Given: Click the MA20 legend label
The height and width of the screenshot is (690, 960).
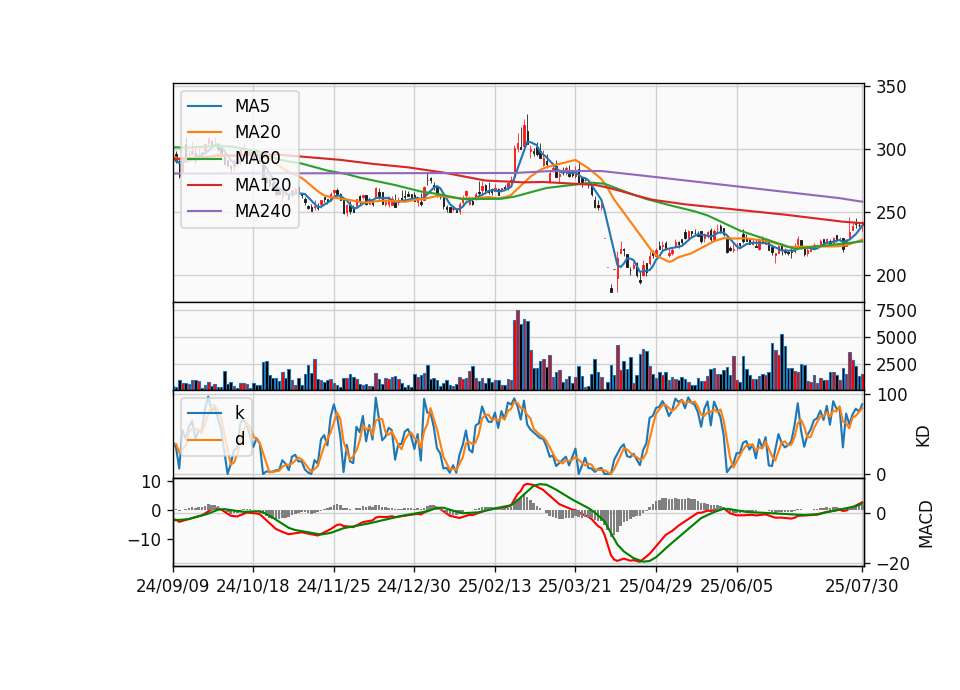Looking at the screenshot, I should [258, 132].
